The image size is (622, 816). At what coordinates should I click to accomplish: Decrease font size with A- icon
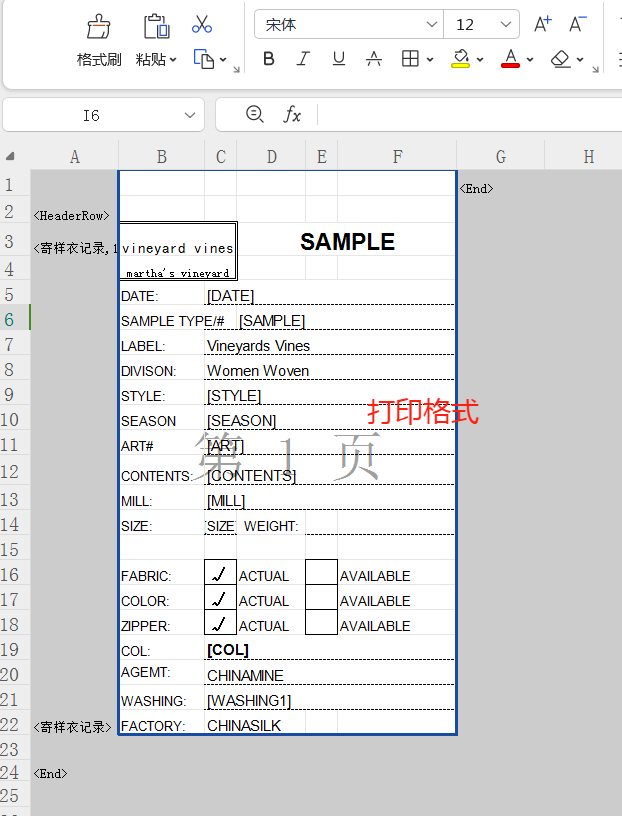tap(577, 24)
